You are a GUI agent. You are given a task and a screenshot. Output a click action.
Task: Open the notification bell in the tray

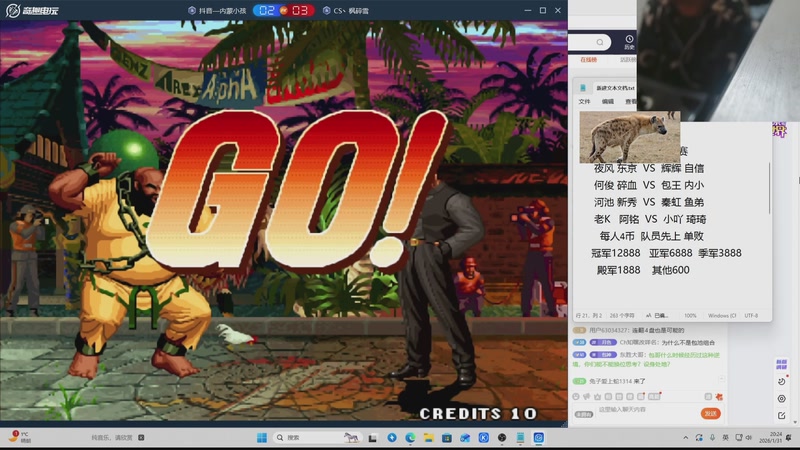click(789, 438)
